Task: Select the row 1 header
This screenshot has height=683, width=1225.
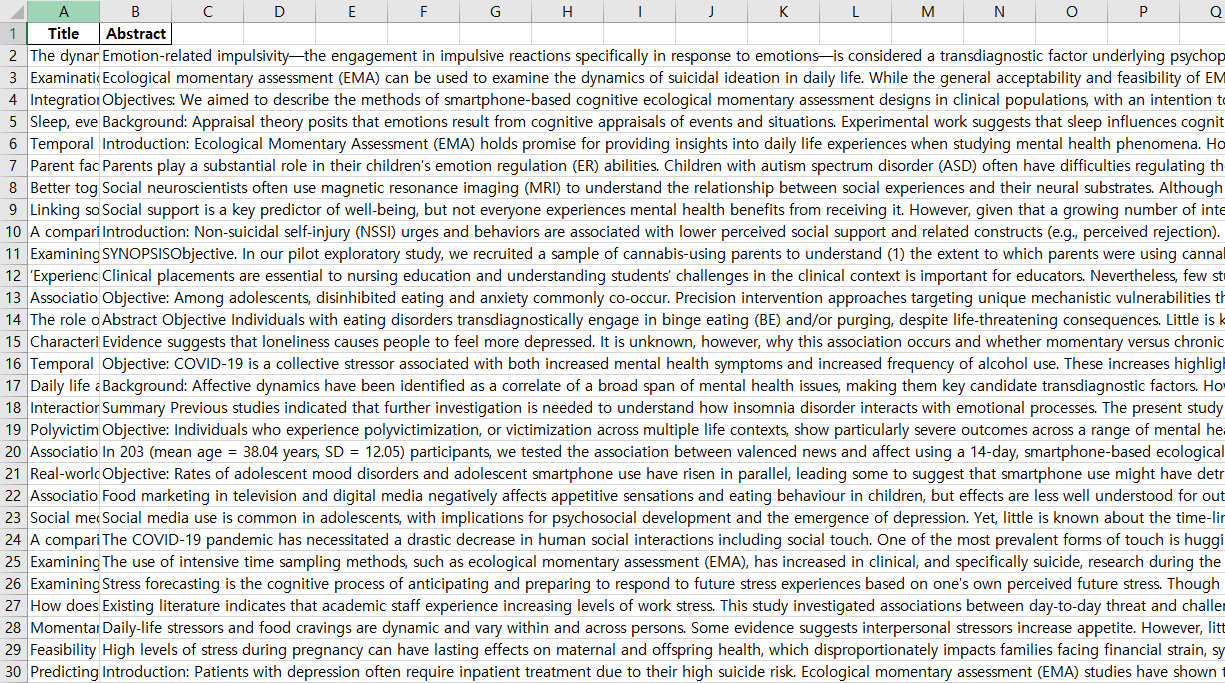Action: (13, 33)
